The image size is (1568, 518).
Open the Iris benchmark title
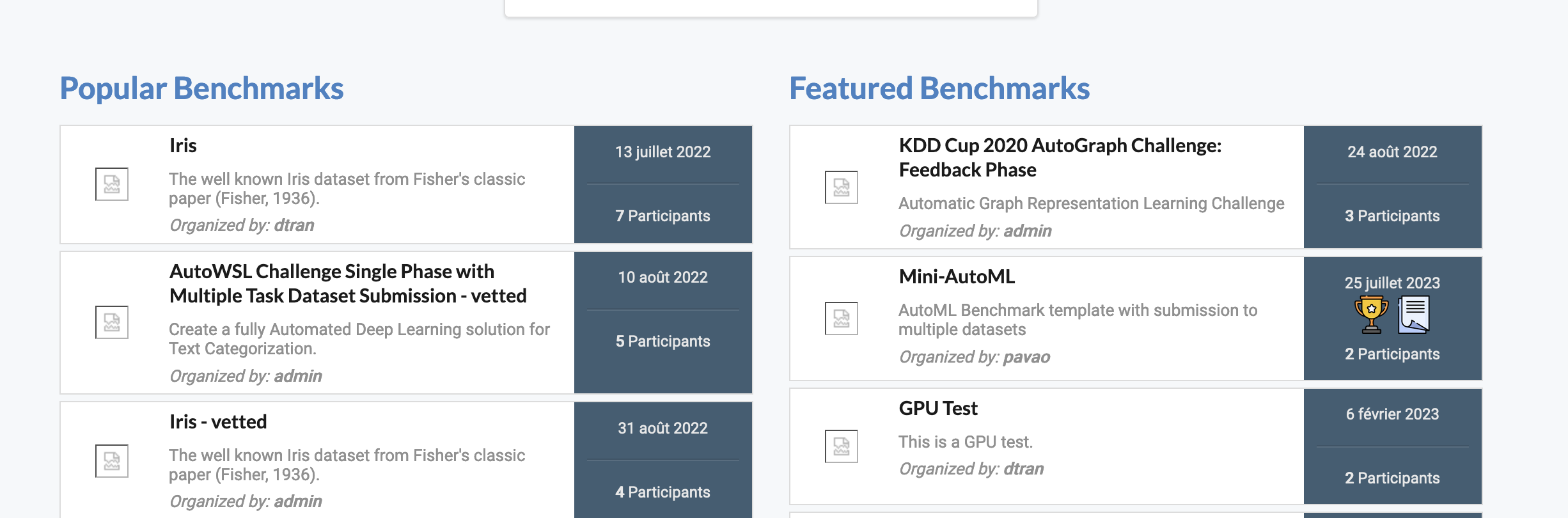pos(183,146)
